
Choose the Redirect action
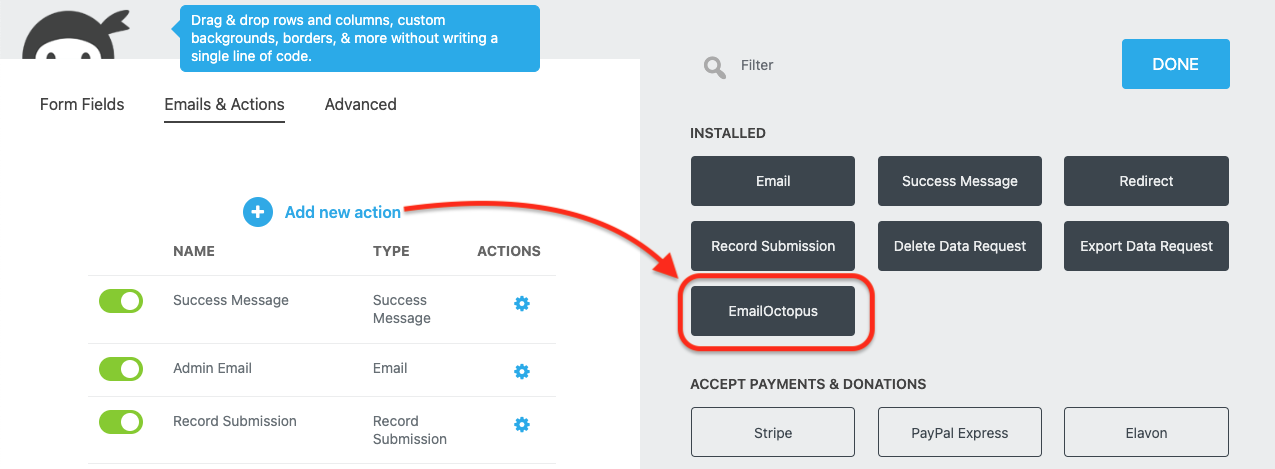(x=1146, y=181)
